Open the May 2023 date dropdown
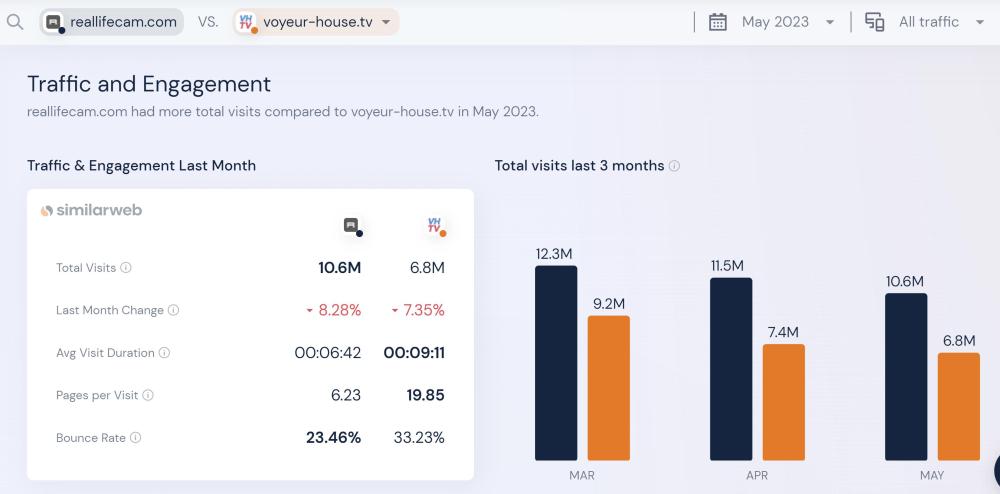 (787, 22)
